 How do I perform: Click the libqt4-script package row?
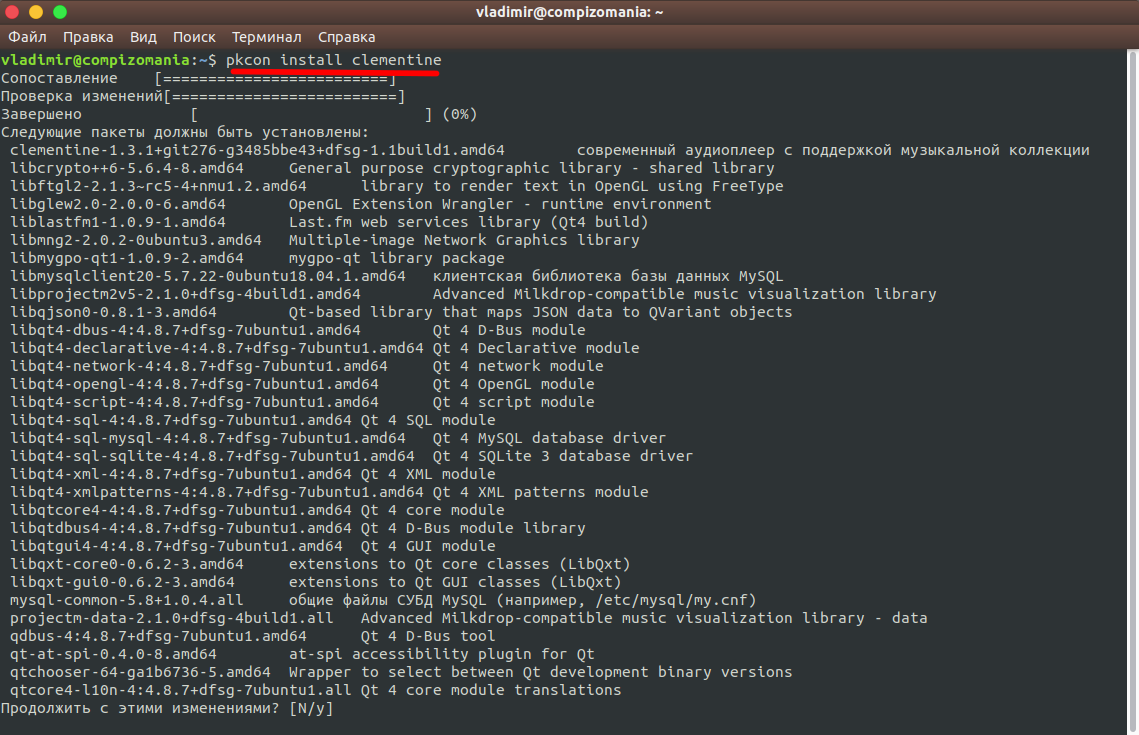(302, 402)
